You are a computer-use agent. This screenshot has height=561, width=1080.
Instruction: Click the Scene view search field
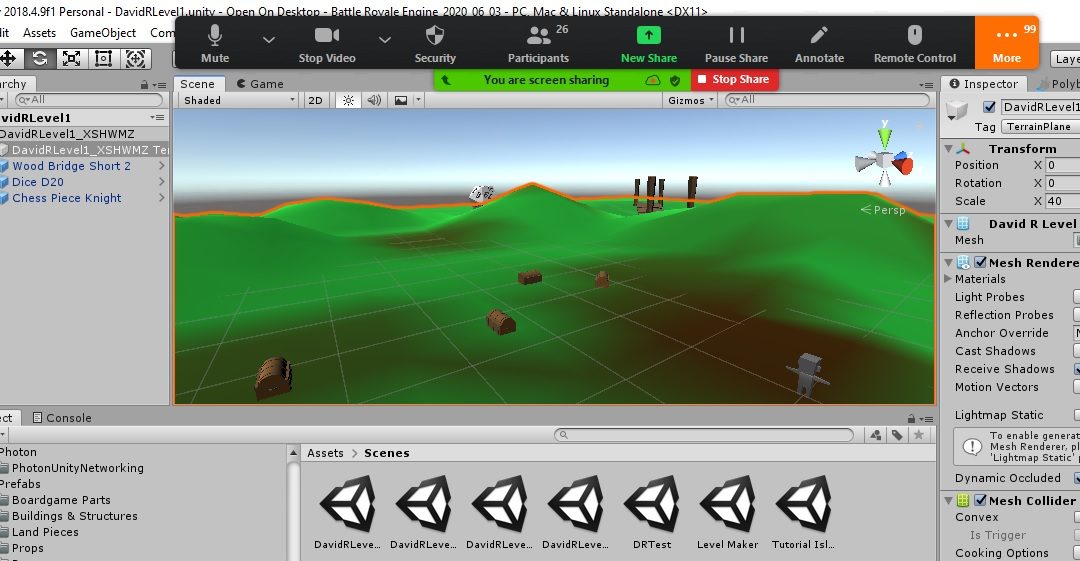[x=827, y=100]
